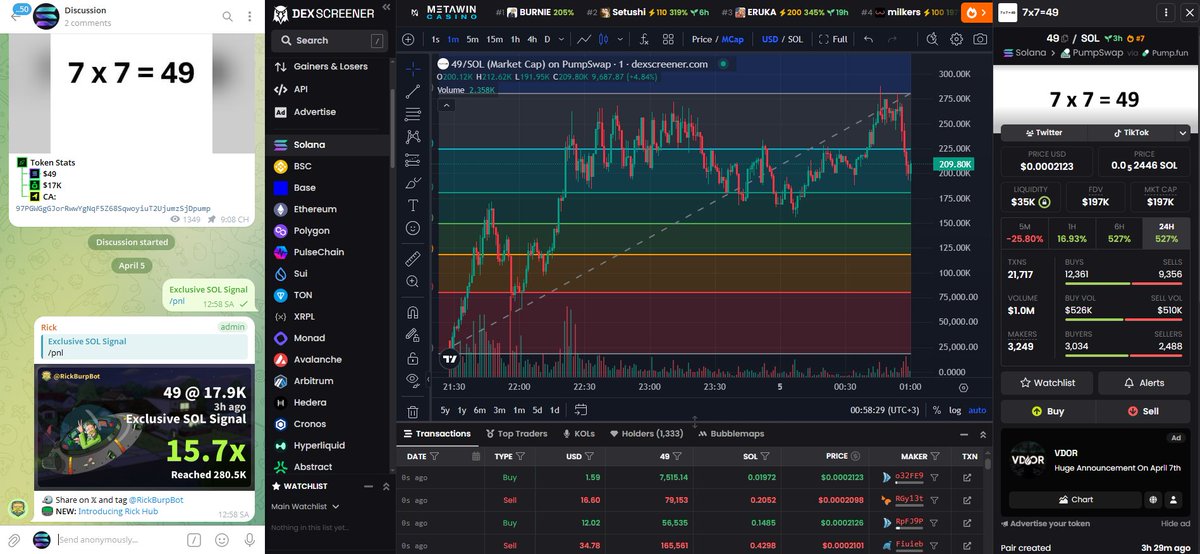Open Telegram search icon in Discussion header
This screenshot has height=554, width=1200.
227,16
